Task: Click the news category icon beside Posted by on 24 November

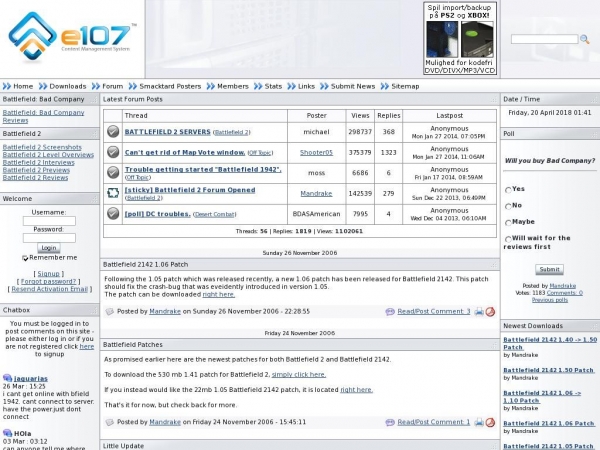Action: pyautogui.click(x=110, y=422)
